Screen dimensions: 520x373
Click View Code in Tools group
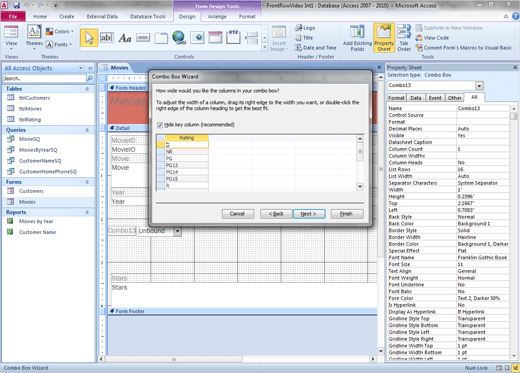(x=432, y=38)
